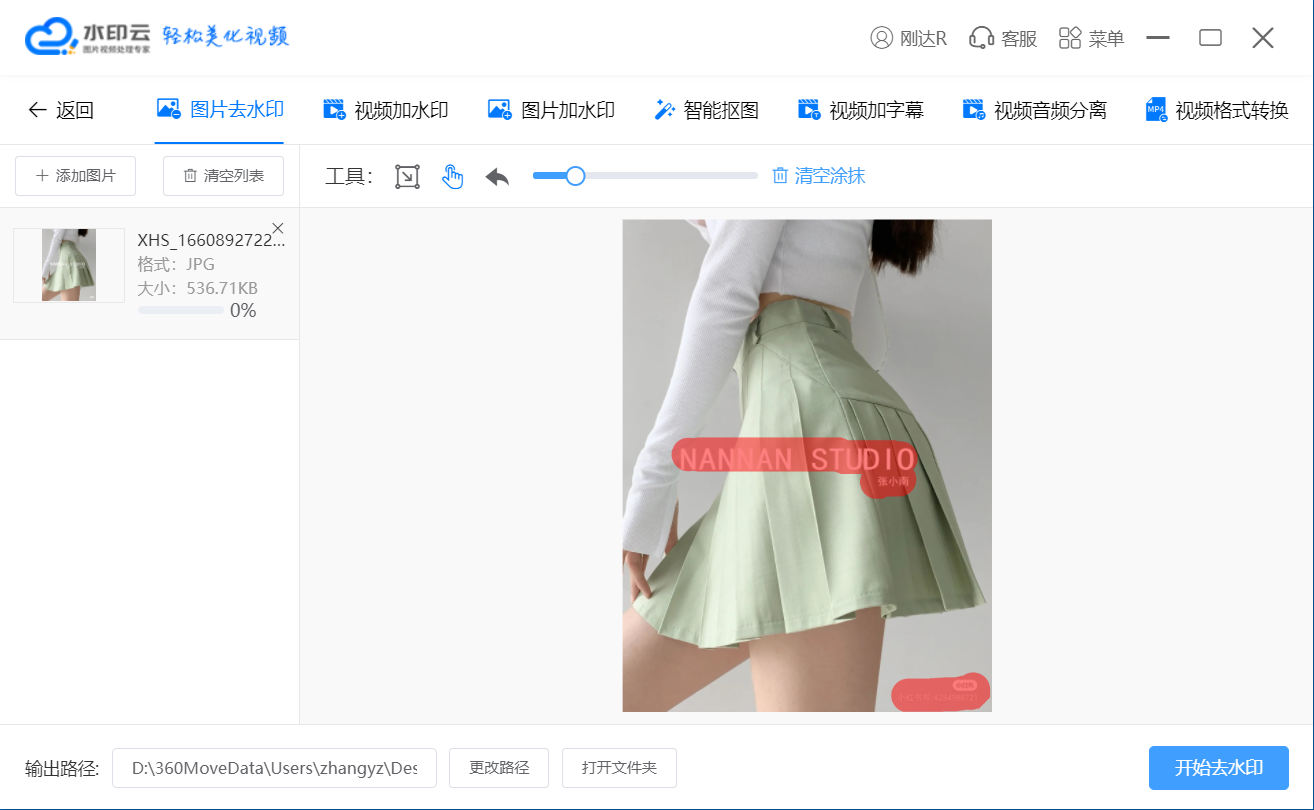
Task: Select the rectangle selection tool
Action: [407, 177]
